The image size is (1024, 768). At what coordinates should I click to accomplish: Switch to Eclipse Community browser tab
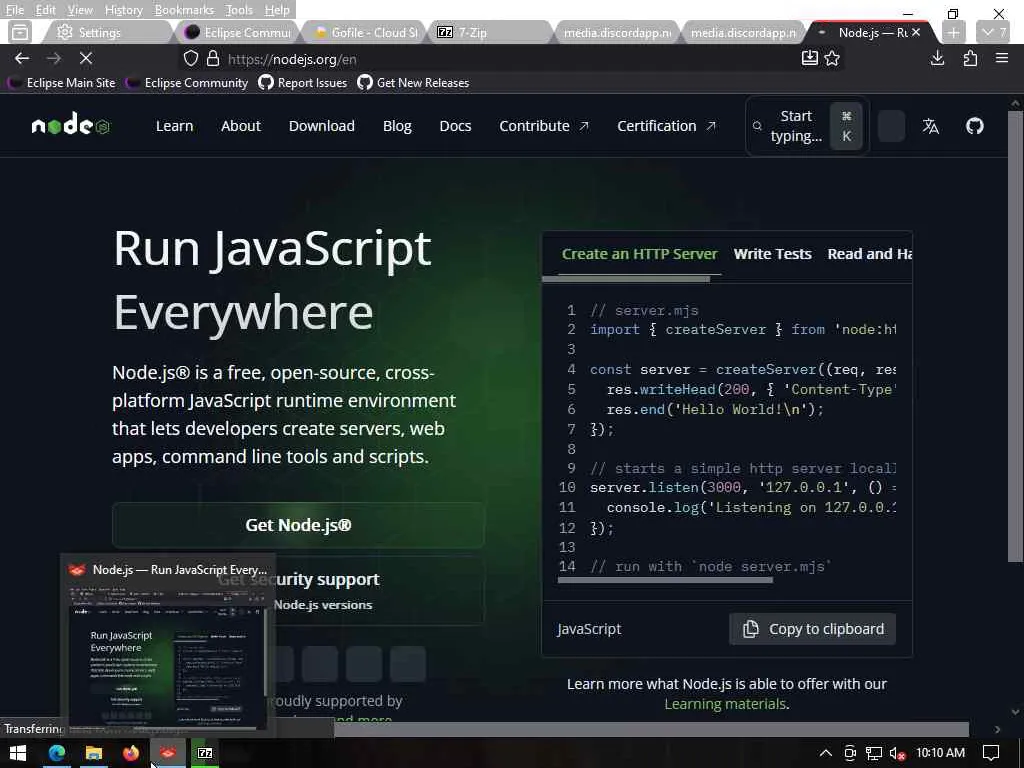click(x=236, y=32)
